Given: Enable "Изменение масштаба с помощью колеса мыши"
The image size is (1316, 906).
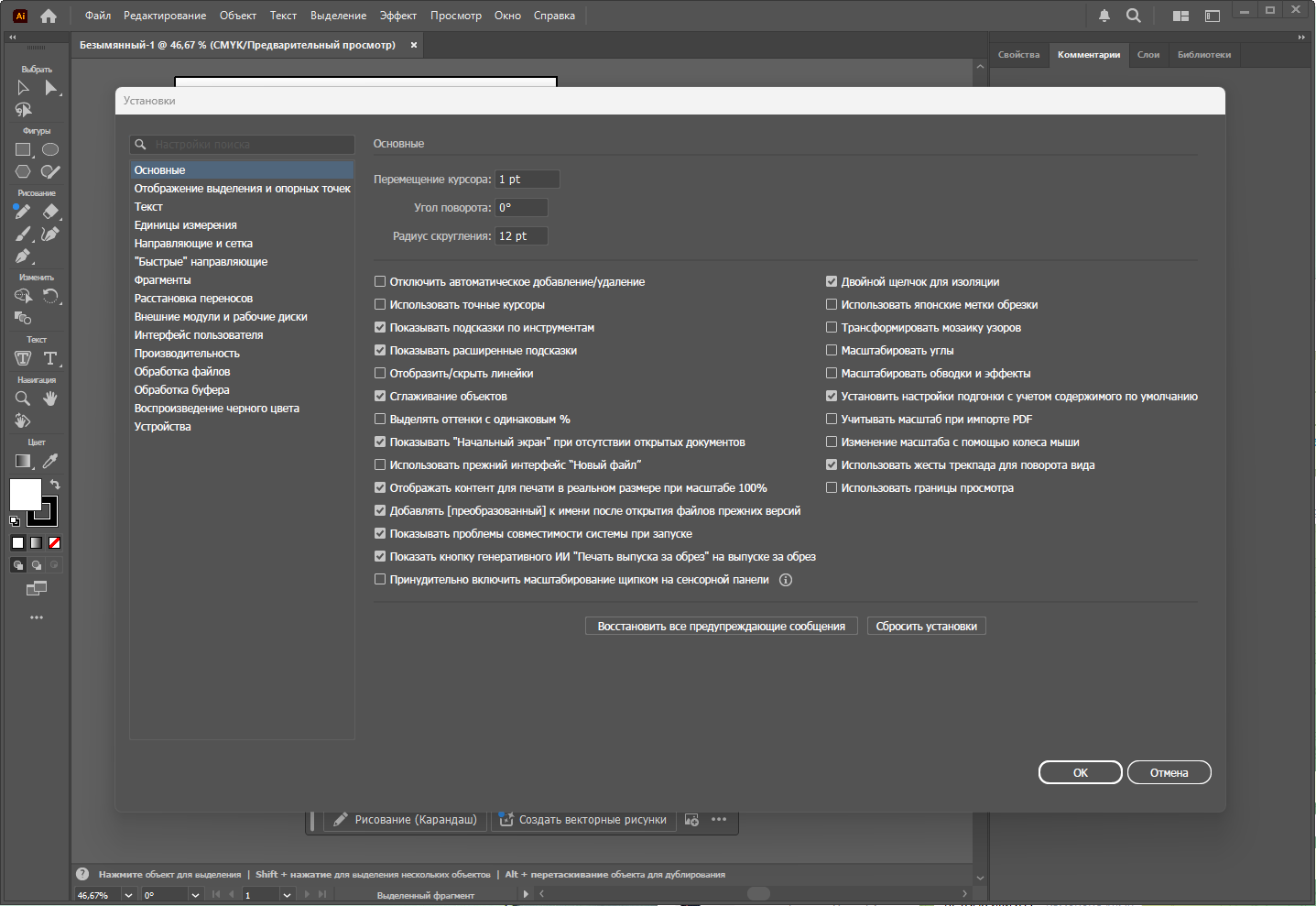Looking at the screenshot, I should (x=832, y=442).
